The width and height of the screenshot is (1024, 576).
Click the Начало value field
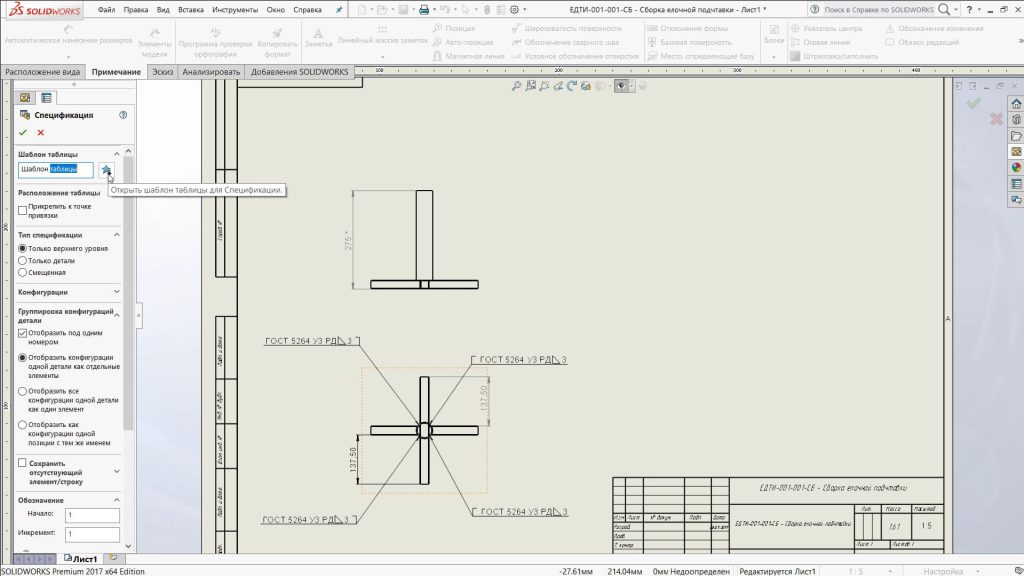tap(92, 515)
